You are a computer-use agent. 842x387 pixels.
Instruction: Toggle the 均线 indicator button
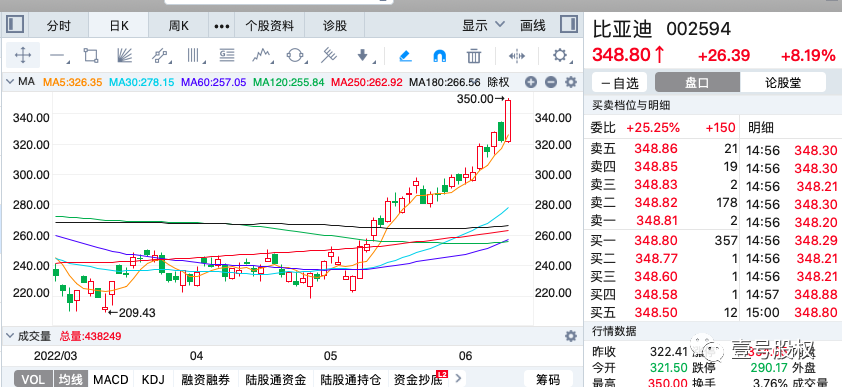(70, 379)
